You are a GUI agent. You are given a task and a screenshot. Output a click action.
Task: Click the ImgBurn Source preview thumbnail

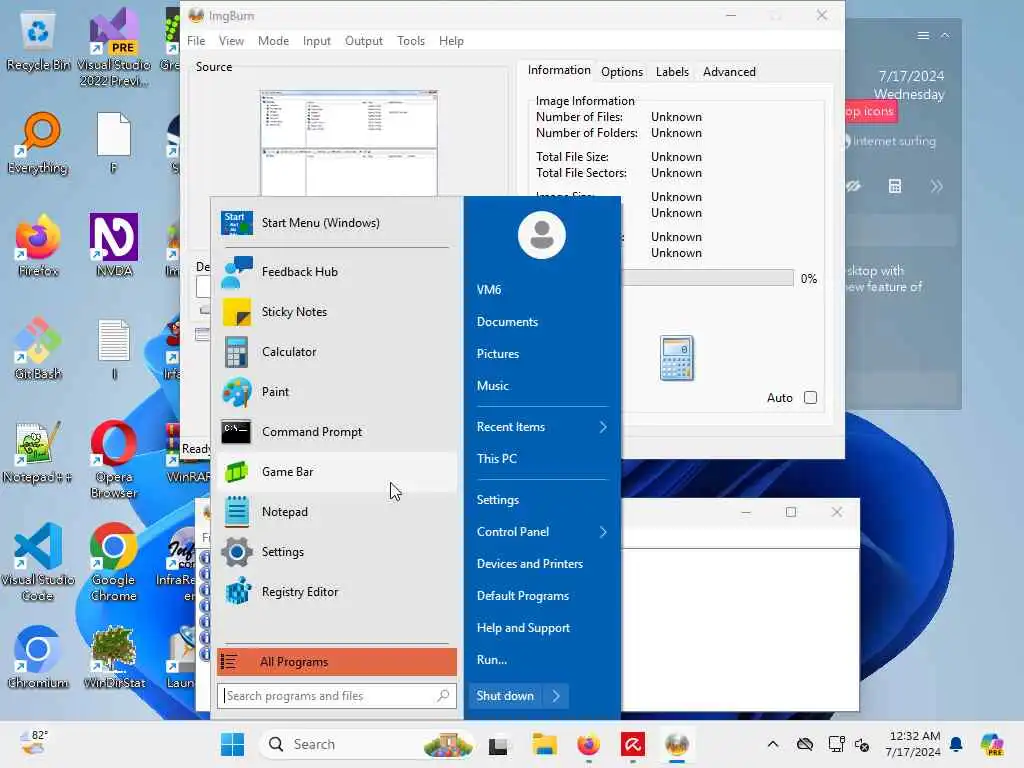coord(349,143)
